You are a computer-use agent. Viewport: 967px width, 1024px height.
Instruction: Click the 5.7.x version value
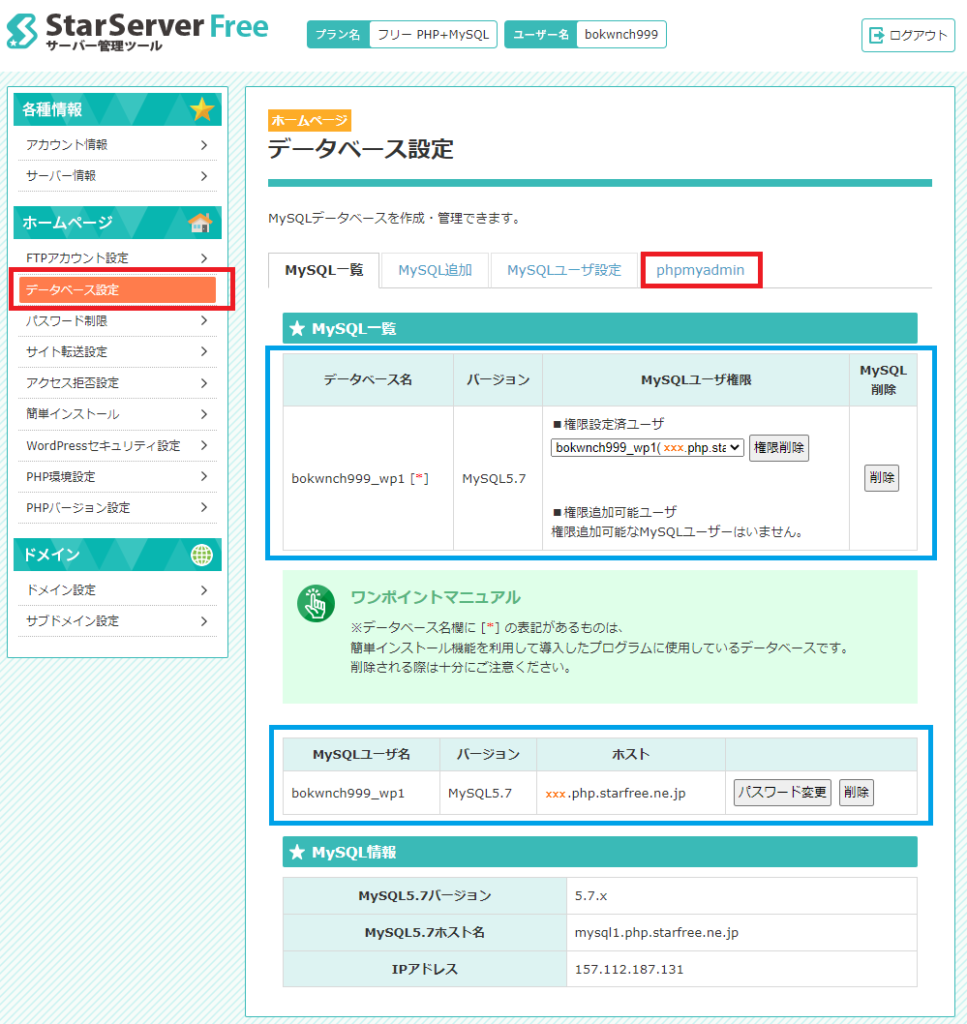[x=591, y=896]
